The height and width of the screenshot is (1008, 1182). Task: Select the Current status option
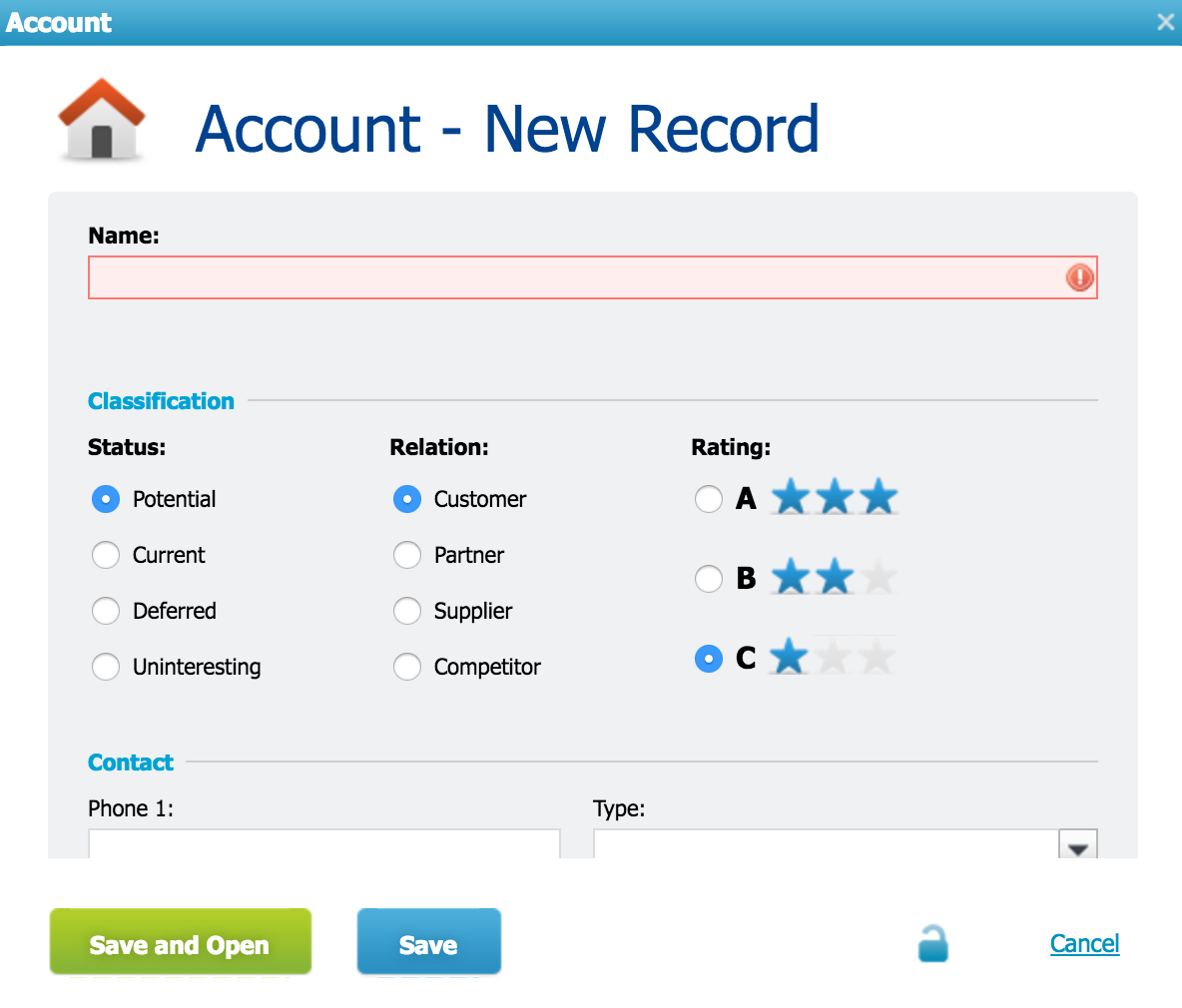click(x=106, y=555)
